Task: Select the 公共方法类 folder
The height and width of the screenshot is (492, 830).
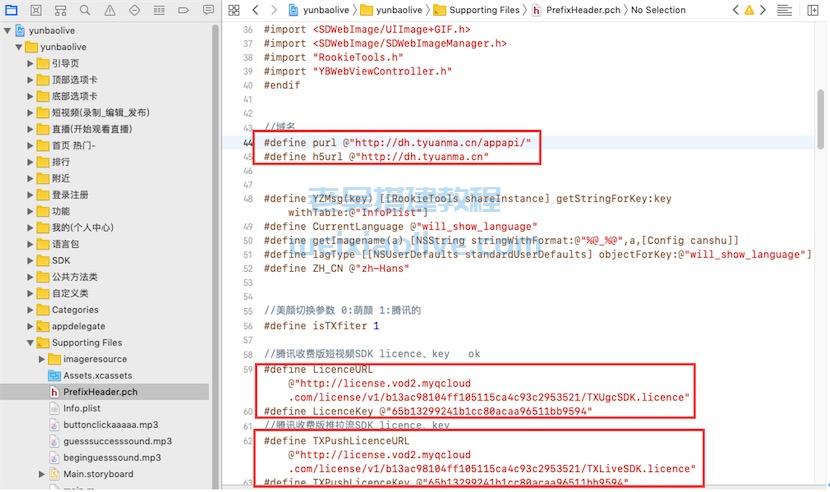Action: tap(67, 277)
